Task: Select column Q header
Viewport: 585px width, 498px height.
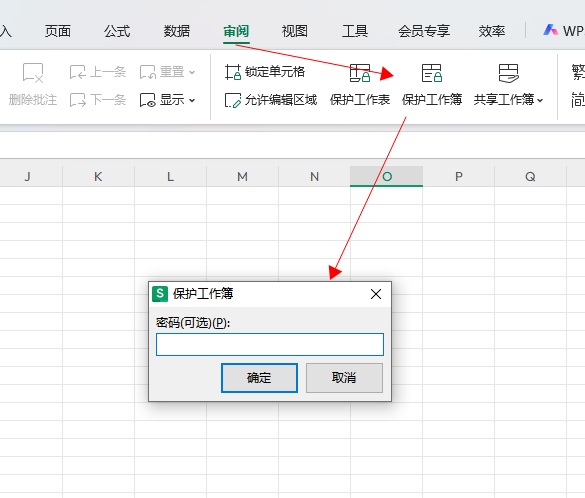Action: click(x=531, y=176)
